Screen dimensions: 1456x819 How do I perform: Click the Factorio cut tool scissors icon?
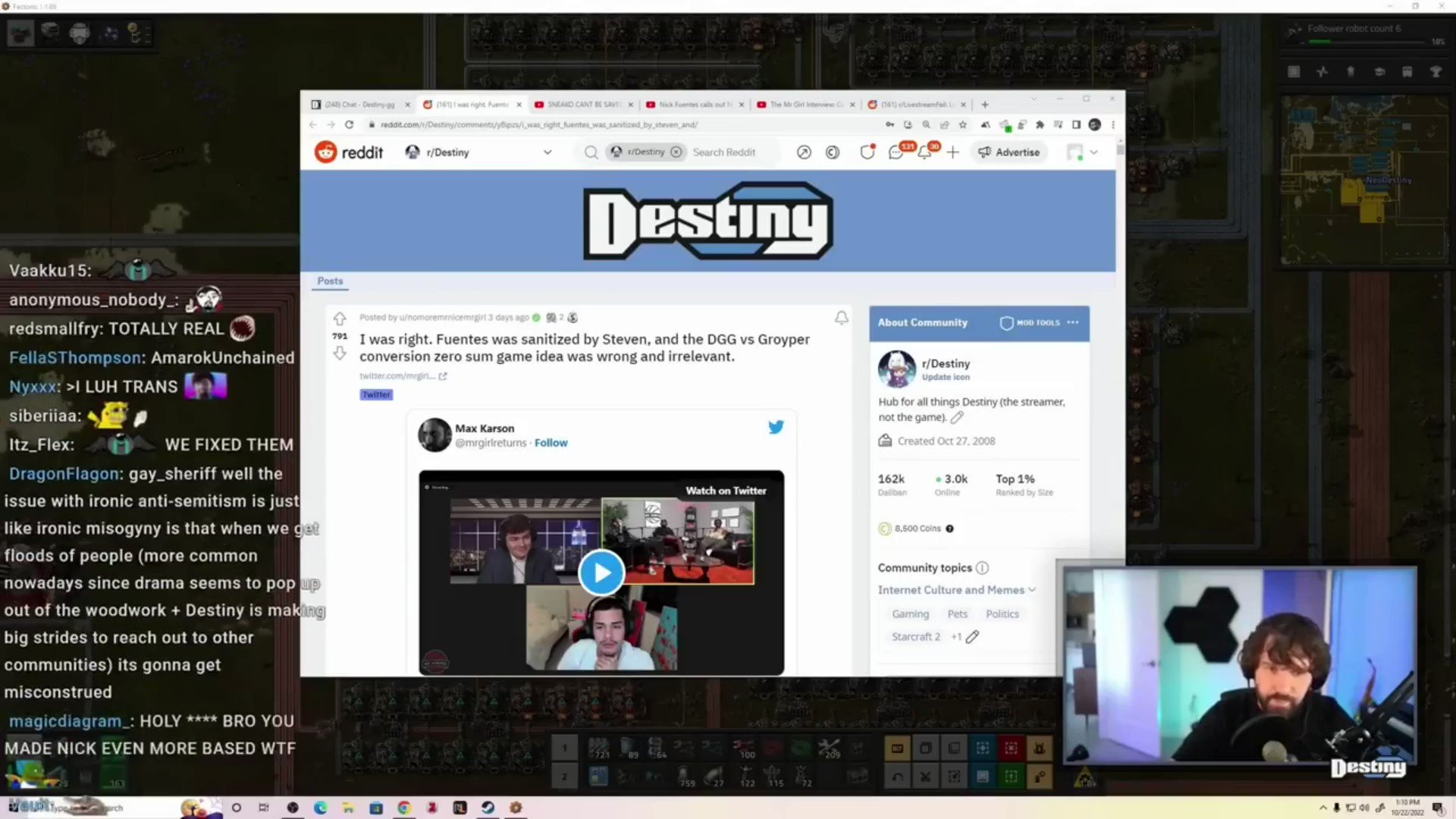[x=925, y=777]
